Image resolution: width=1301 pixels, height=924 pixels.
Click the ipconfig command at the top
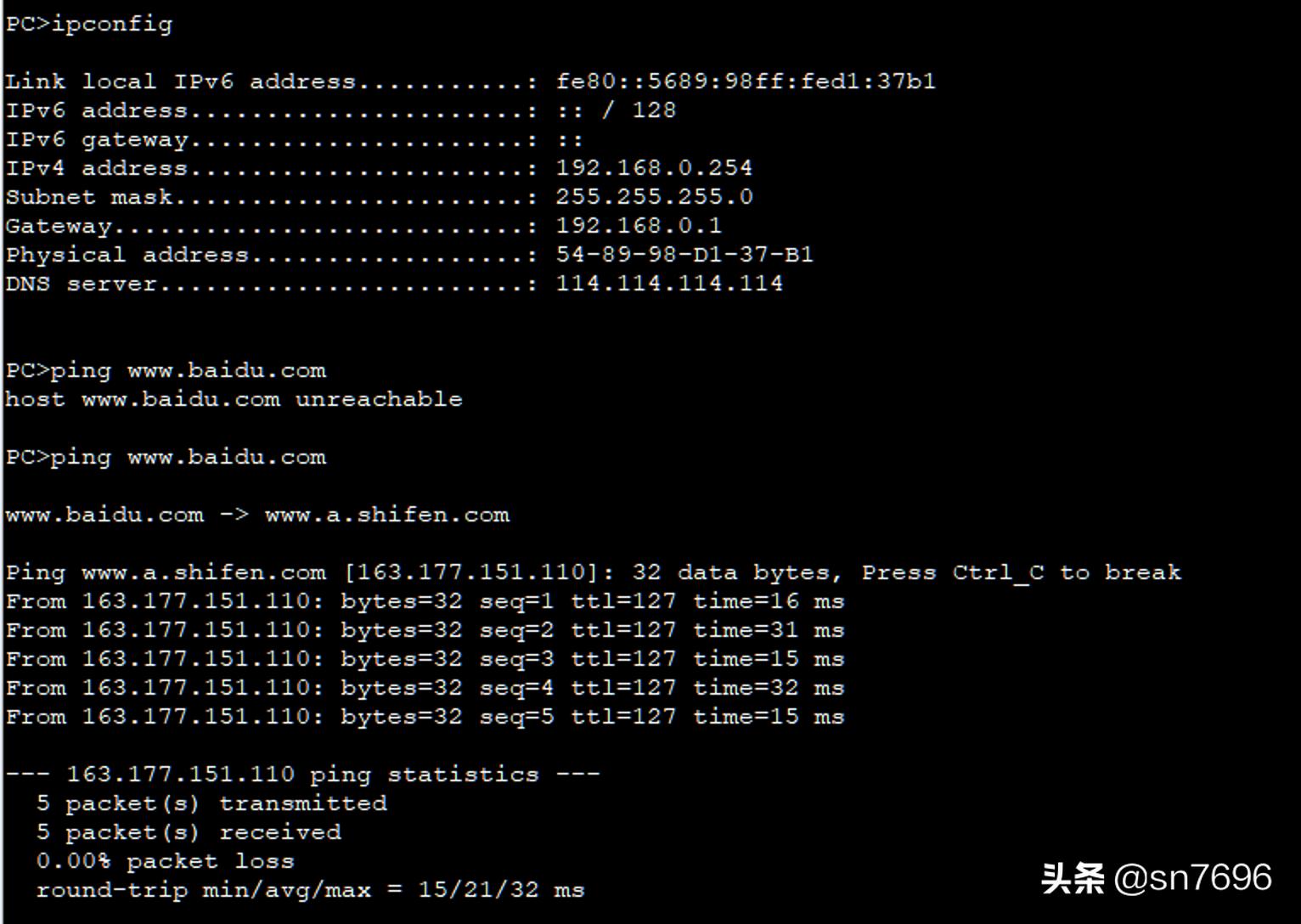coord(111,24)
